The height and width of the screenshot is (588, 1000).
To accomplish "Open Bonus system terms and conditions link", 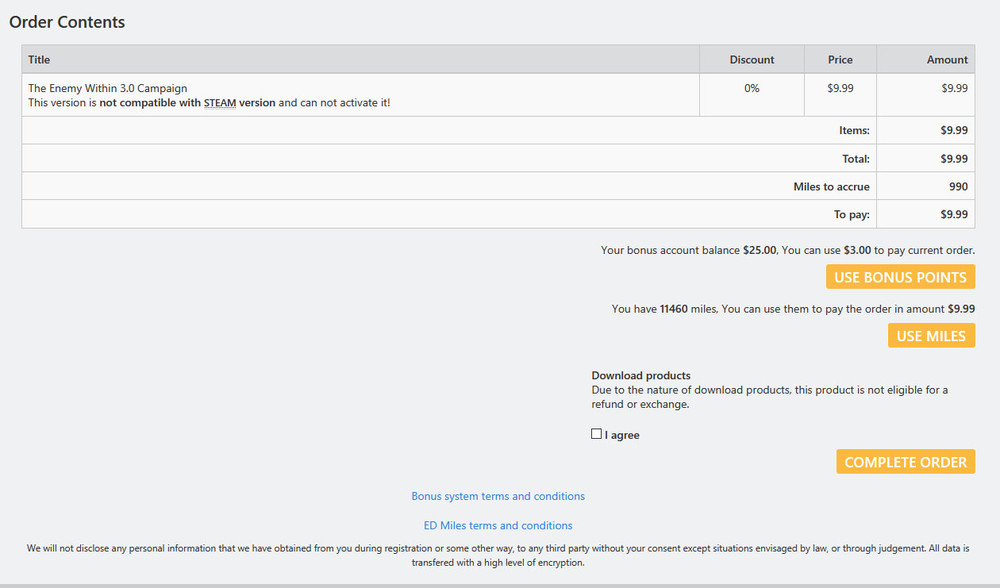I will 498,496.
